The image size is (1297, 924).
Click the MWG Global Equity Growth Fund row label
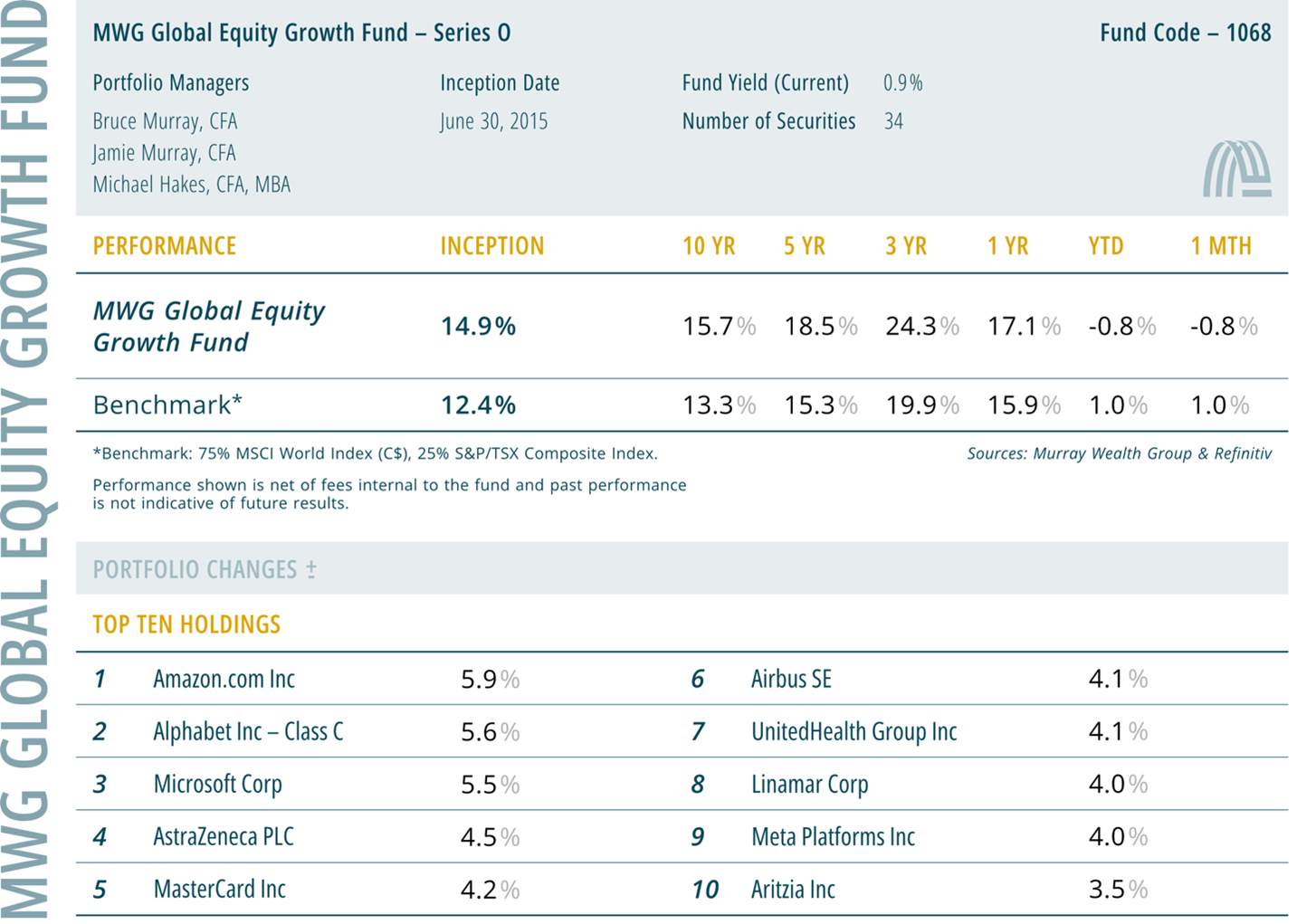click(208, 326)
